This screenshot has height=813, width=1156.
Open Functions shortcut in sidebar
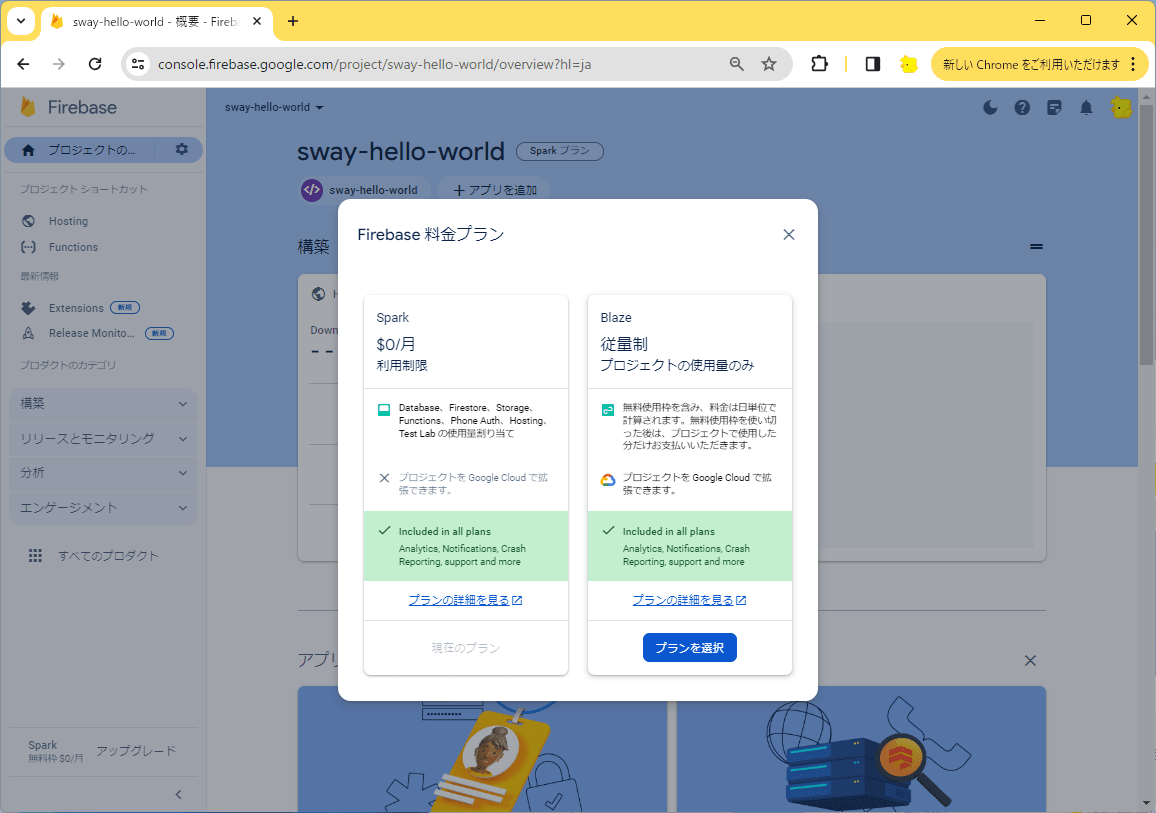pos(73,247)
